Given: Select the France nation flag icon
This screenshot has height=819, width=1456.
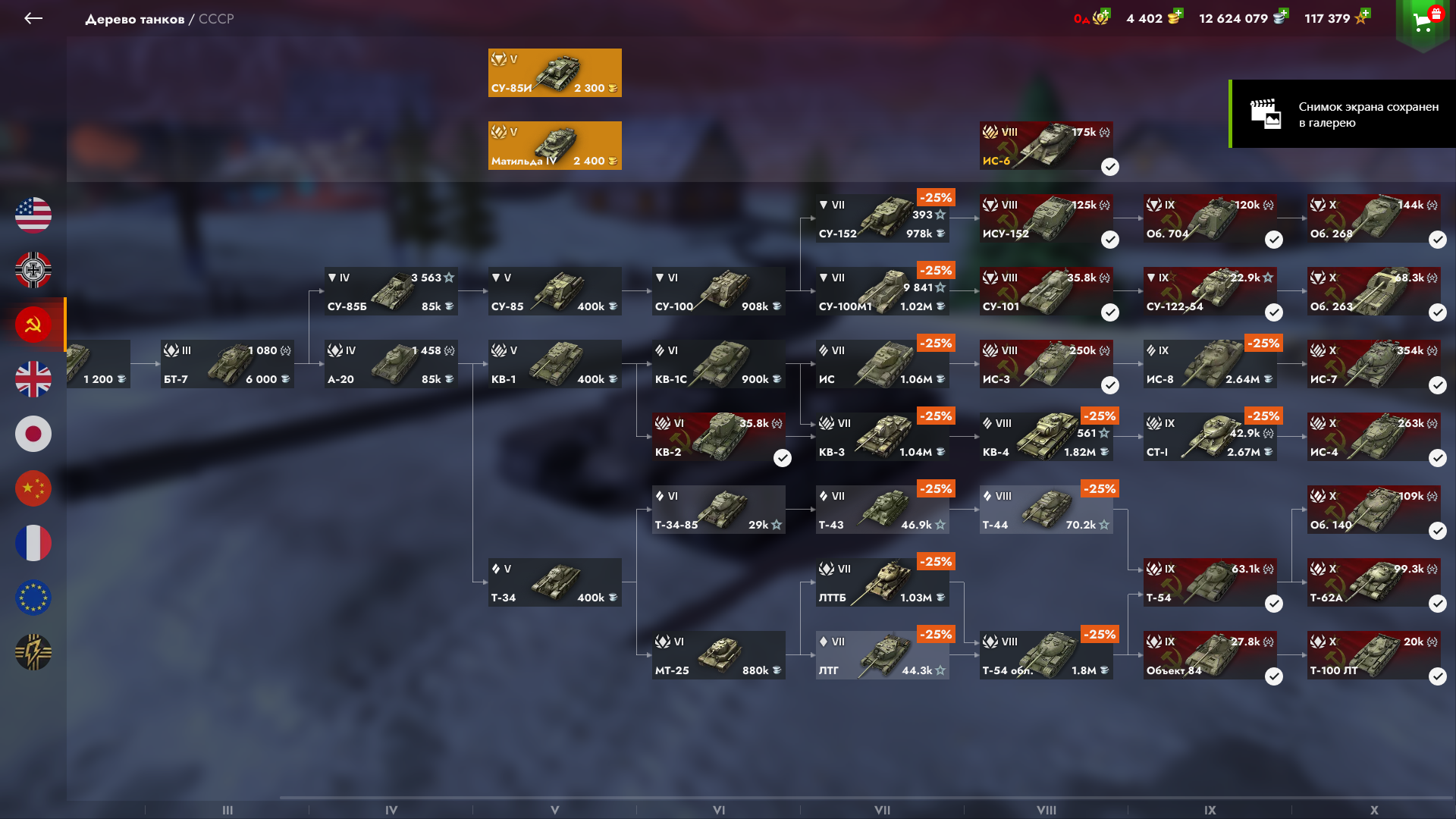Looking at the screenshot, I should coord(33,543).
